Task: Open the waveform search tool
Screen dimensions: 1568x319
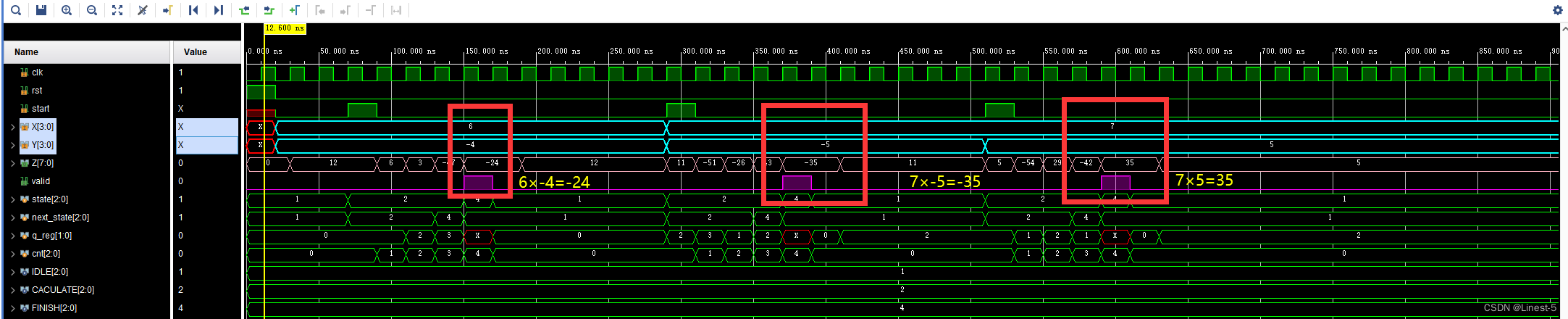Action: pos(16,10)
